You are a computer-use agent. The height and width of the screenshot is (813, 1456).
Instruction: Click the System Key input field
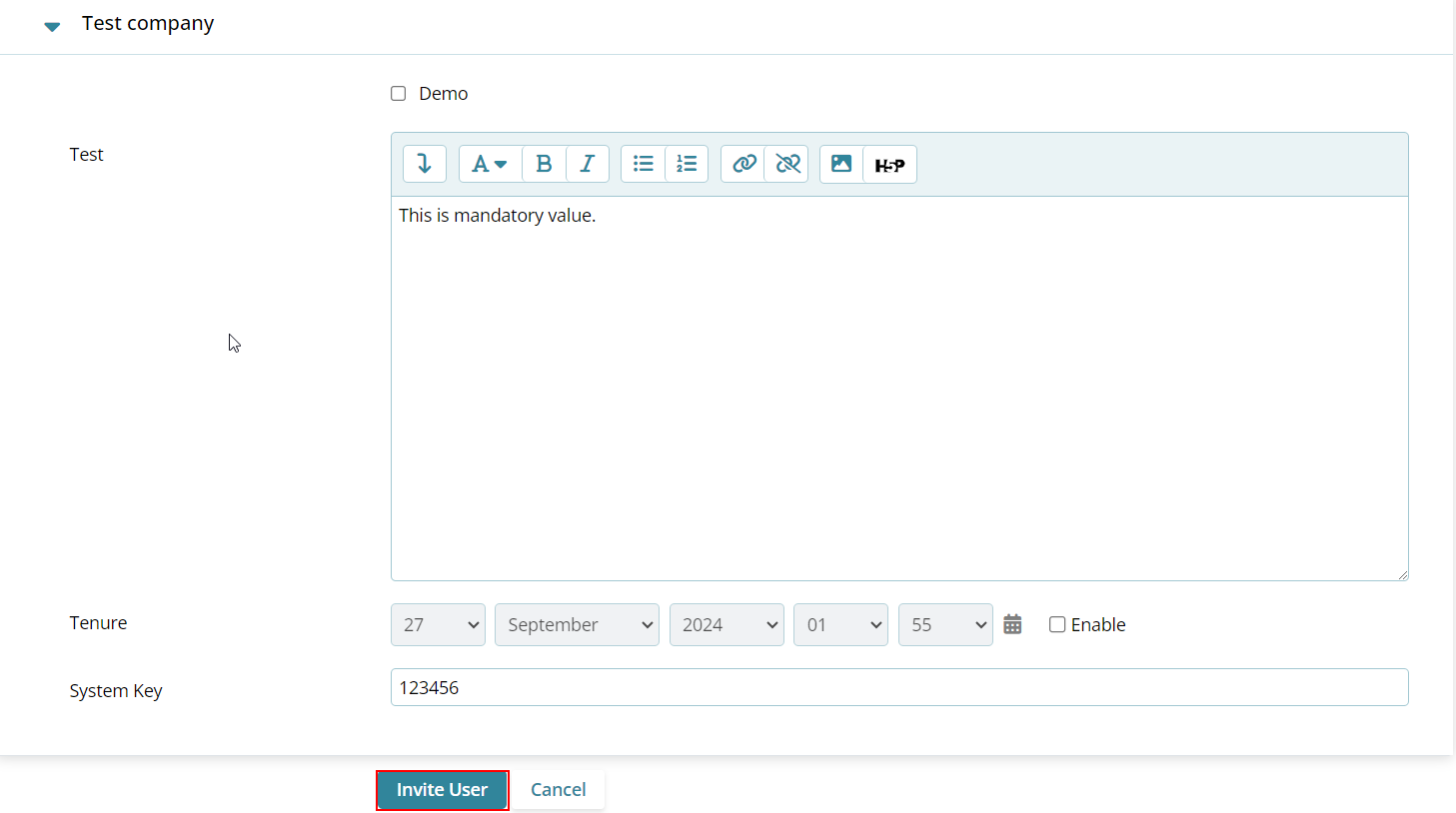(x=899, y=687)
